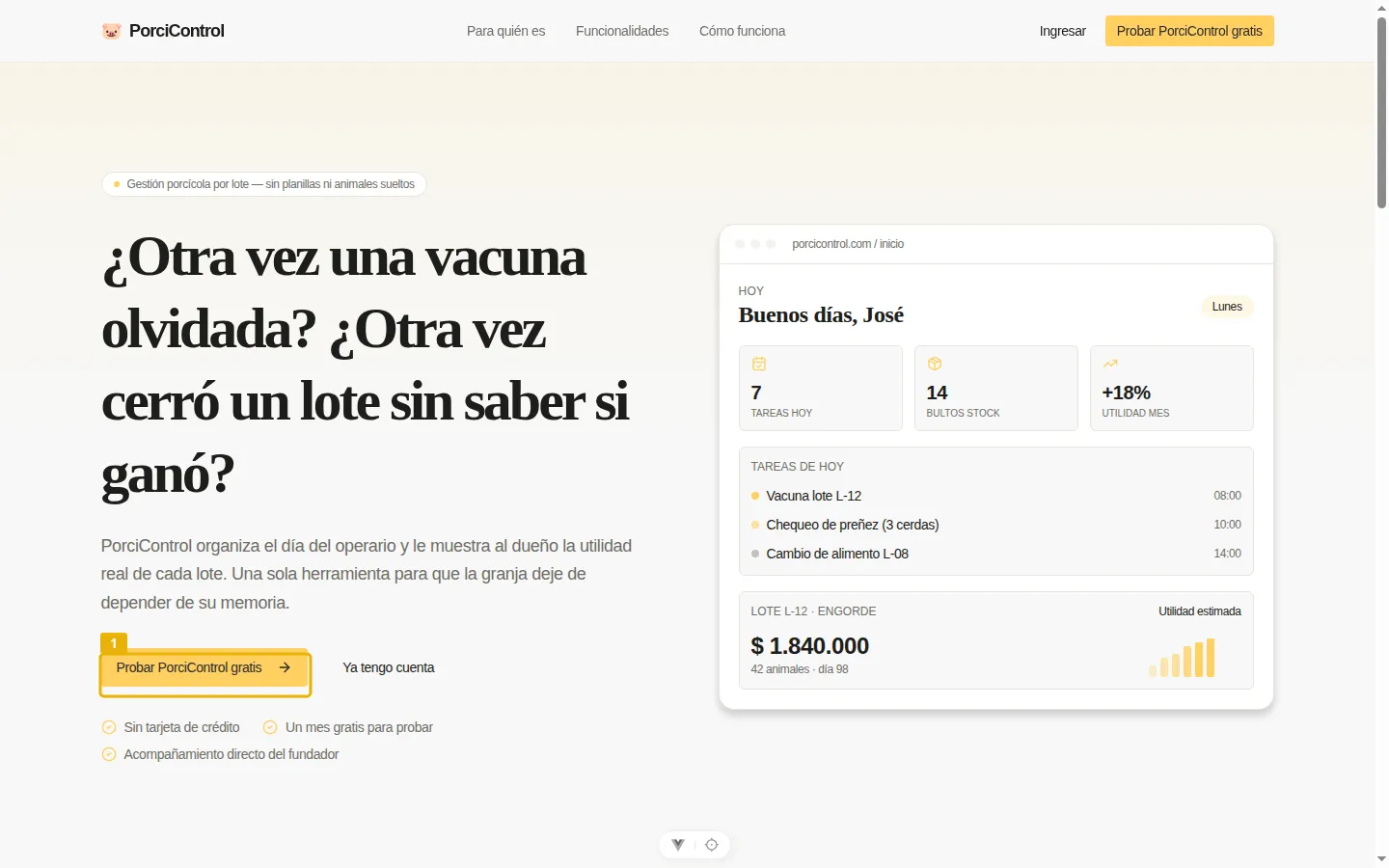Select task 'Chequeo de preñez (3 cerdas)'
Viewport: 1389px width, 868px height.
pyautogui.click(x=853, y=525)
